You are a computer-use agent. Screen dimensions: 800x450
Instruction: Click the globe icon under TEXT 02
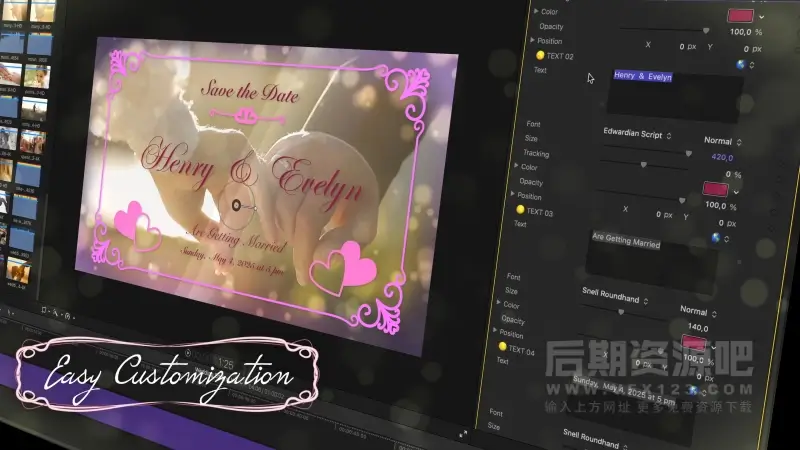point(741,64)
